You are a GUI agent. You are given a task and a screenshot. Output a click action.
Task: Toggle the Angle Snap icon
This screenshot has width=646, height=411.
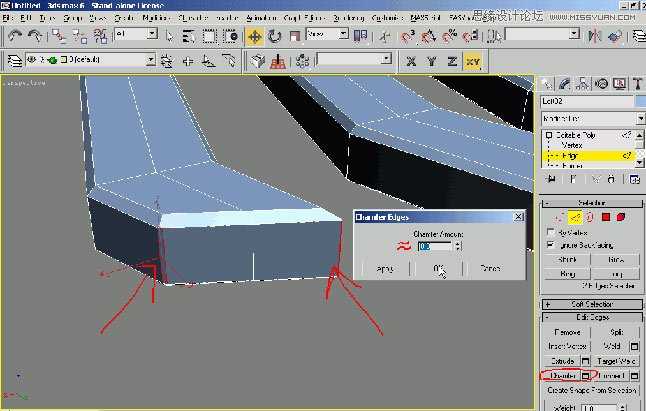tap(428, 36)
